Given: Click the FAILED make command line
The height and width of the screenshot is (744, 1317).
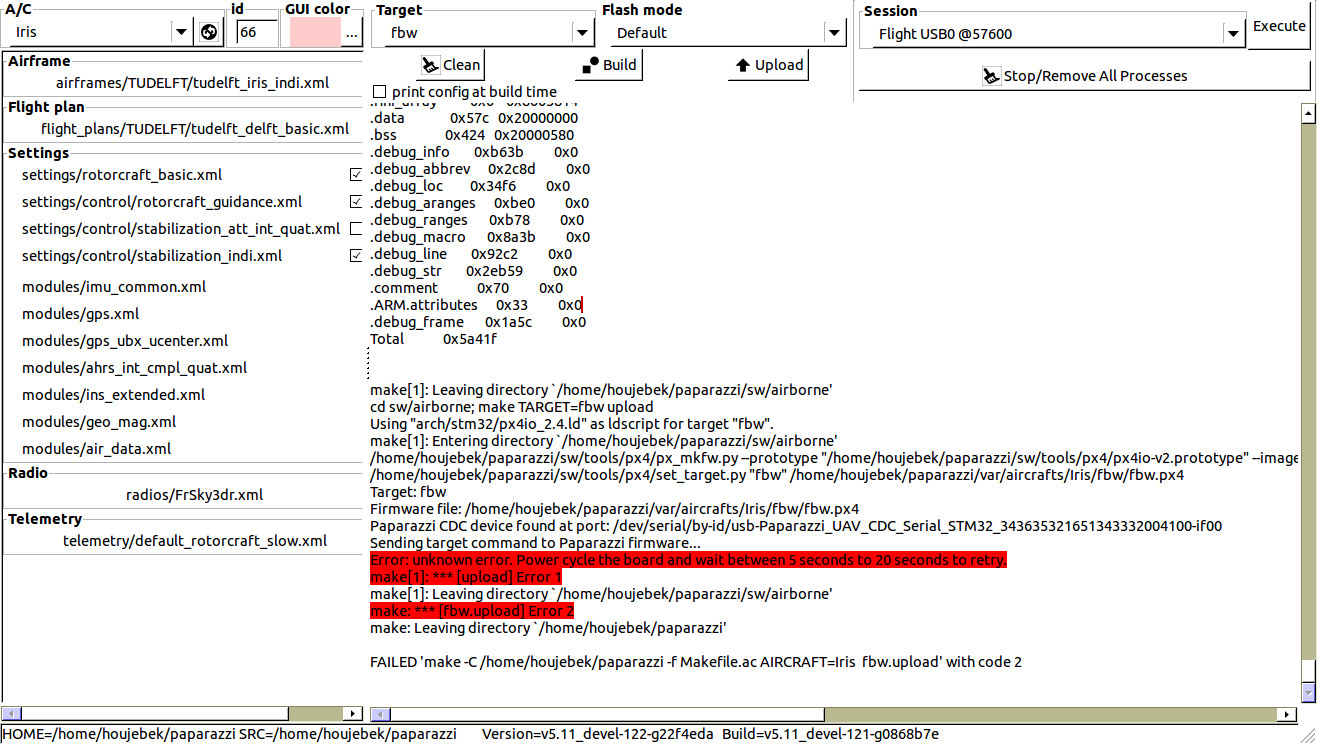Looking at the screenshot, I should point(696,662).
